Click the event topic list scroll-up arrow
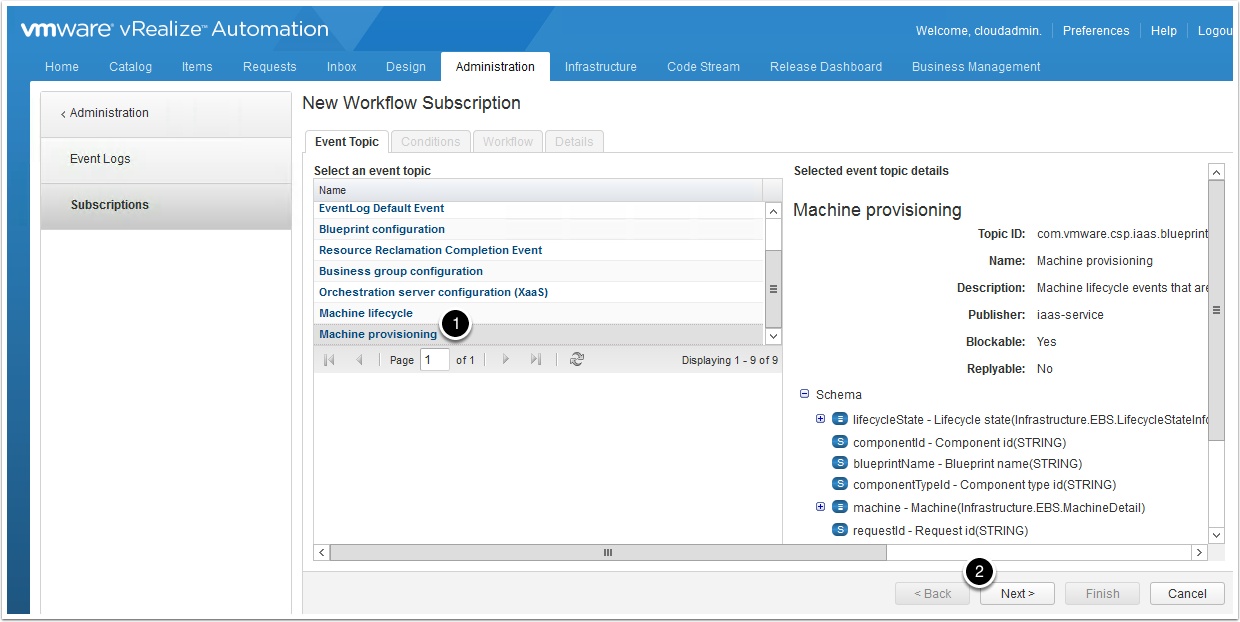Screen dimensions: 1240x622 coord(773,211)
